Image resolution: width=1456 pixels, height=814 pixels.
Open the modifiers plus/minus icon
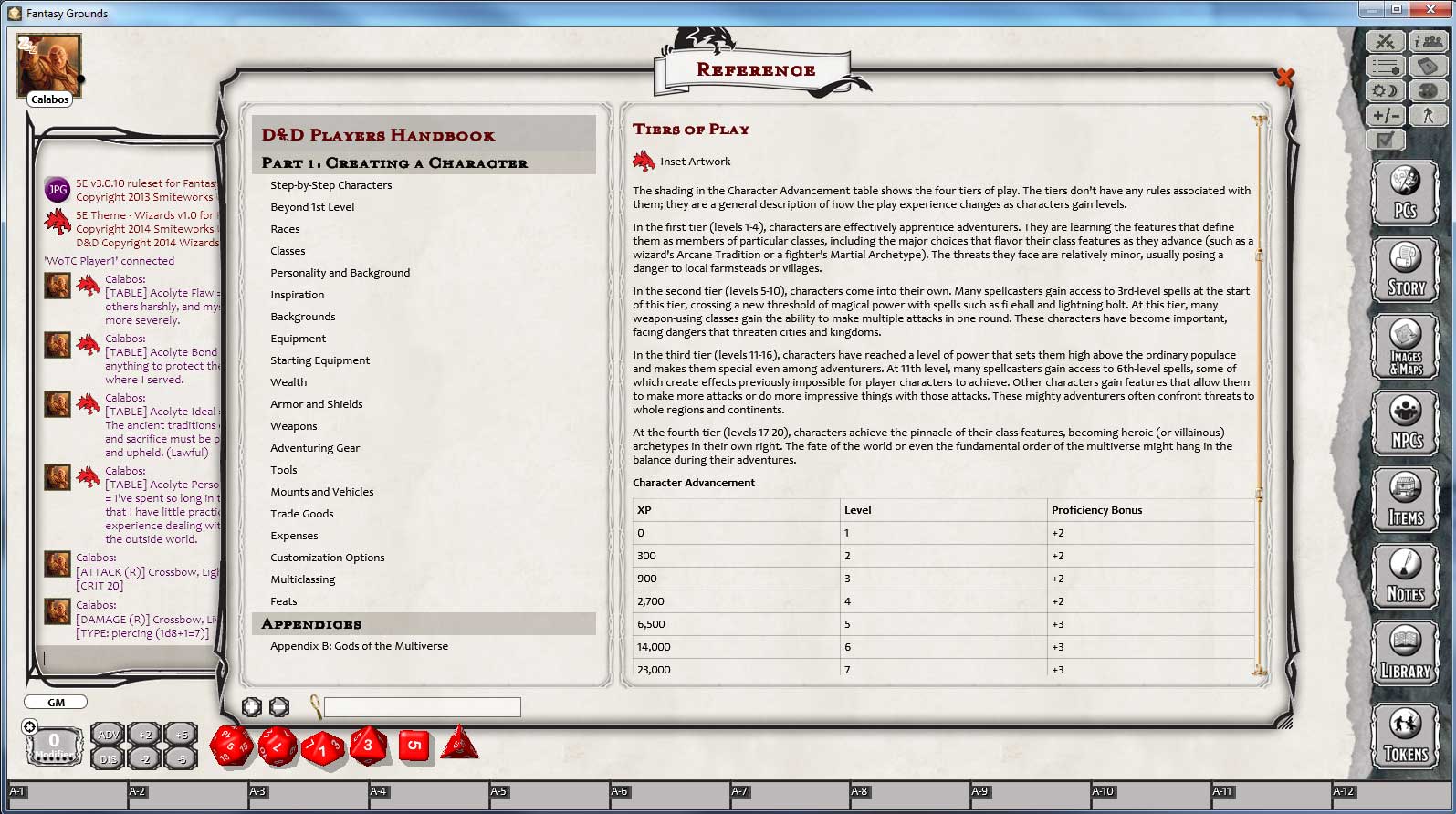1385,115
